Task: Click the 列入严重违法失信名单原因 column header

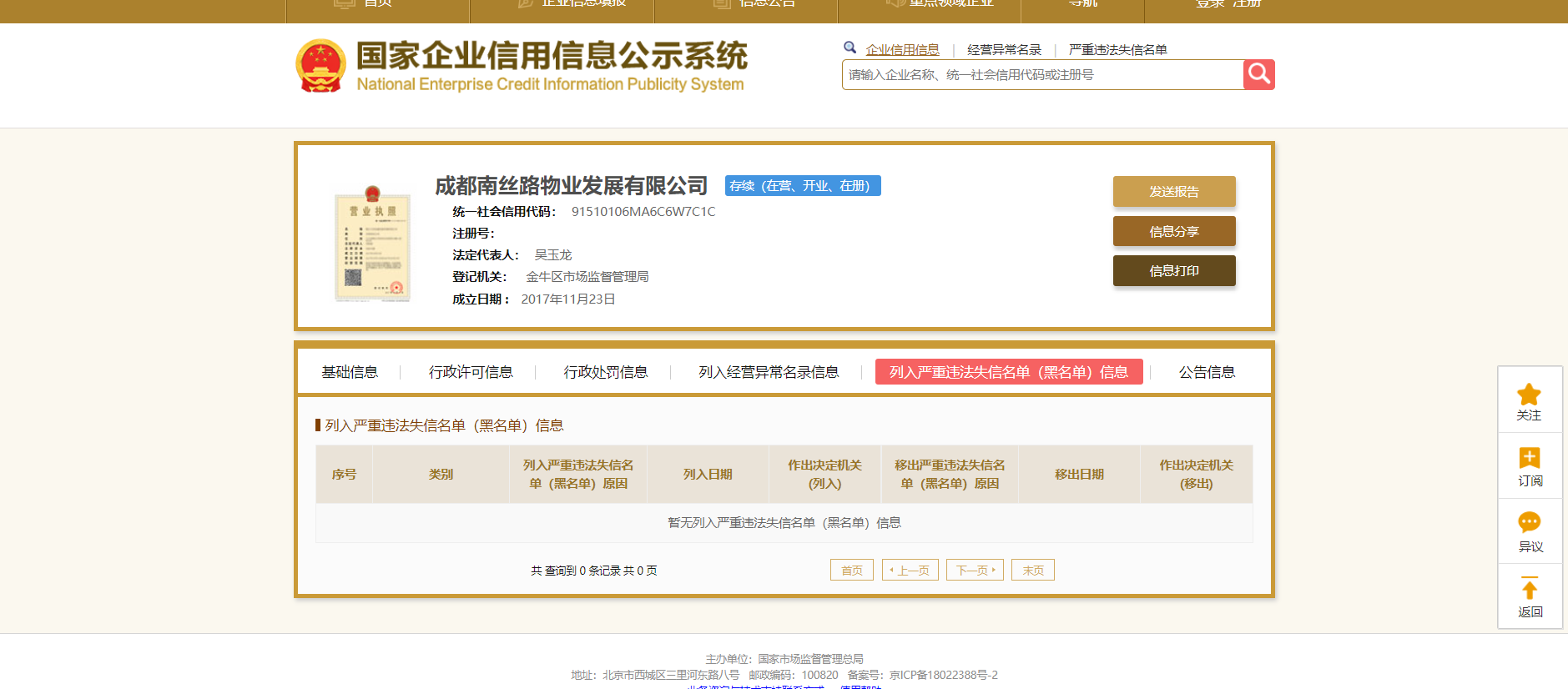Action: click(578, 474)
